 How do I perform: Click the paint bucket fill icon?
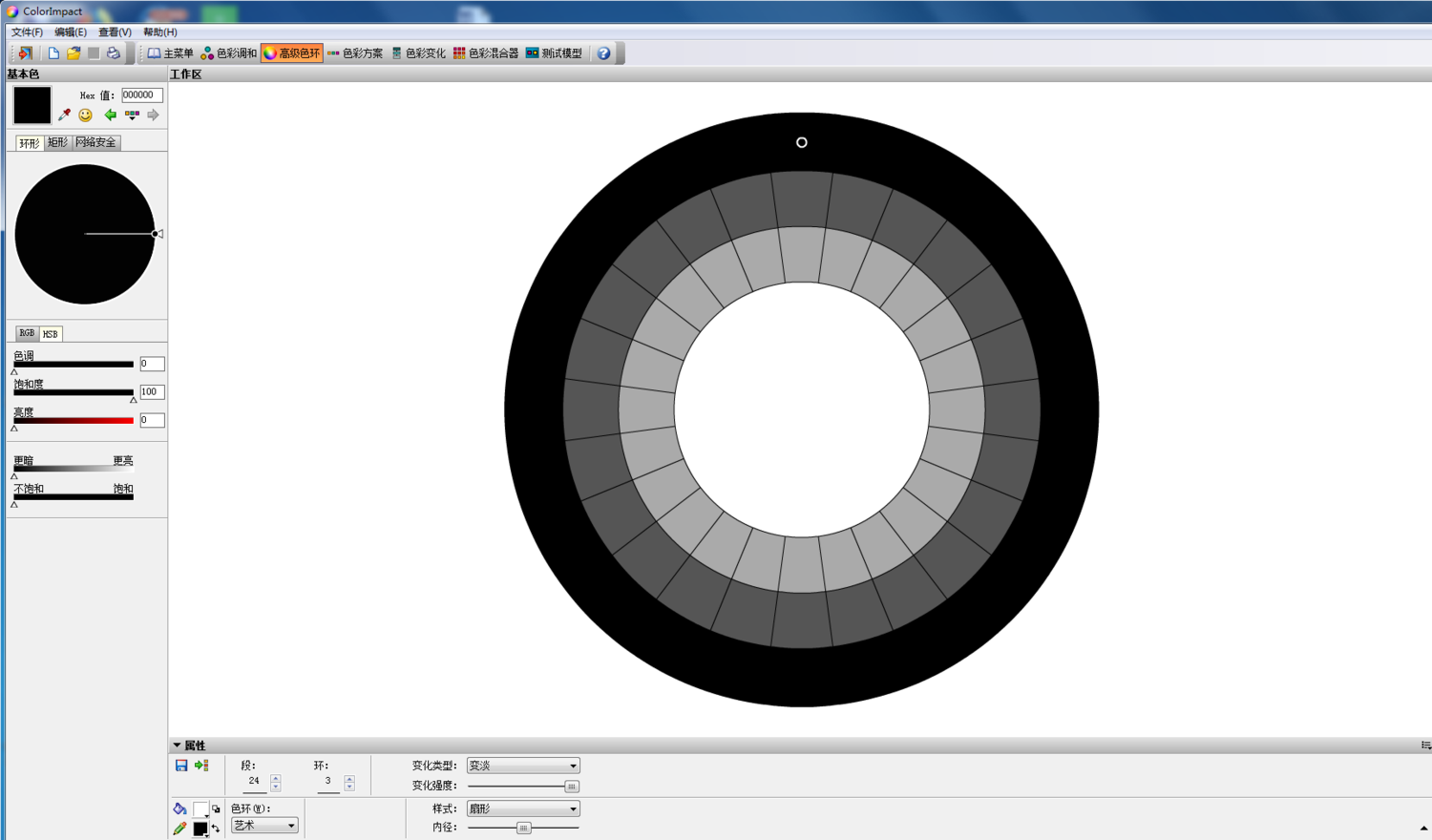pyautogui.click(x=179, y=808)
